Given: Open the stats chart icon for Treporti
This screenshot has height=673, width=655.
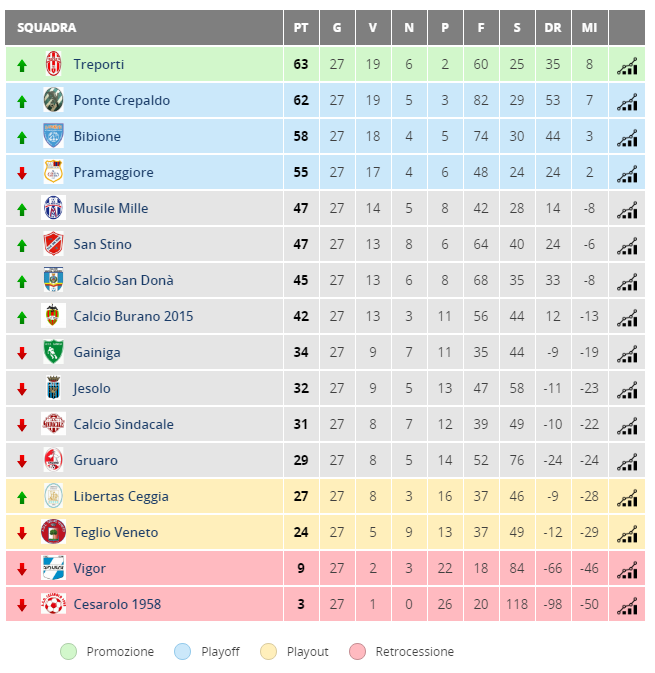Looking at the screenshot, I should click(x=627, y=66).
